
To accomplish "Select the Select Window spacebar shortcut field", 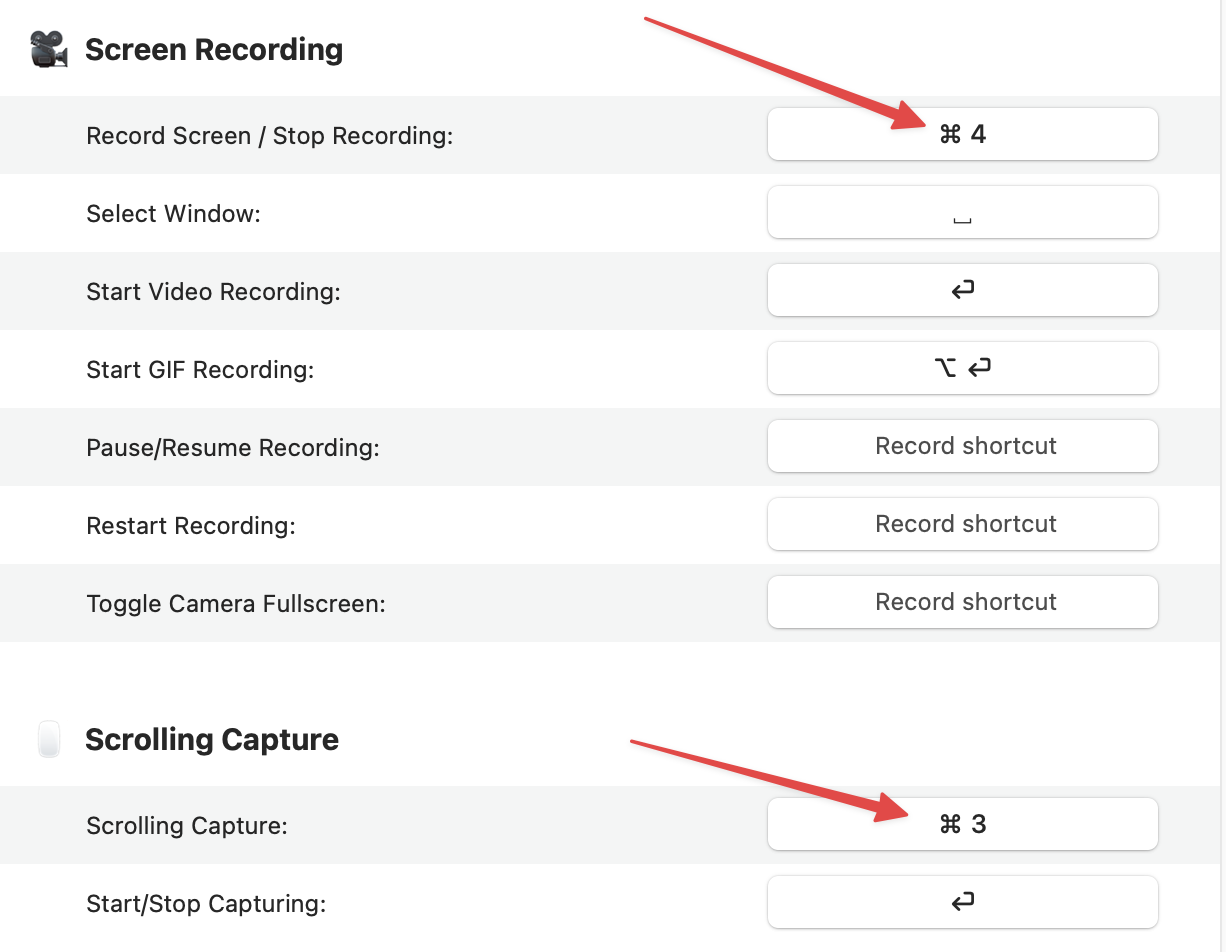I will [962, 212].
